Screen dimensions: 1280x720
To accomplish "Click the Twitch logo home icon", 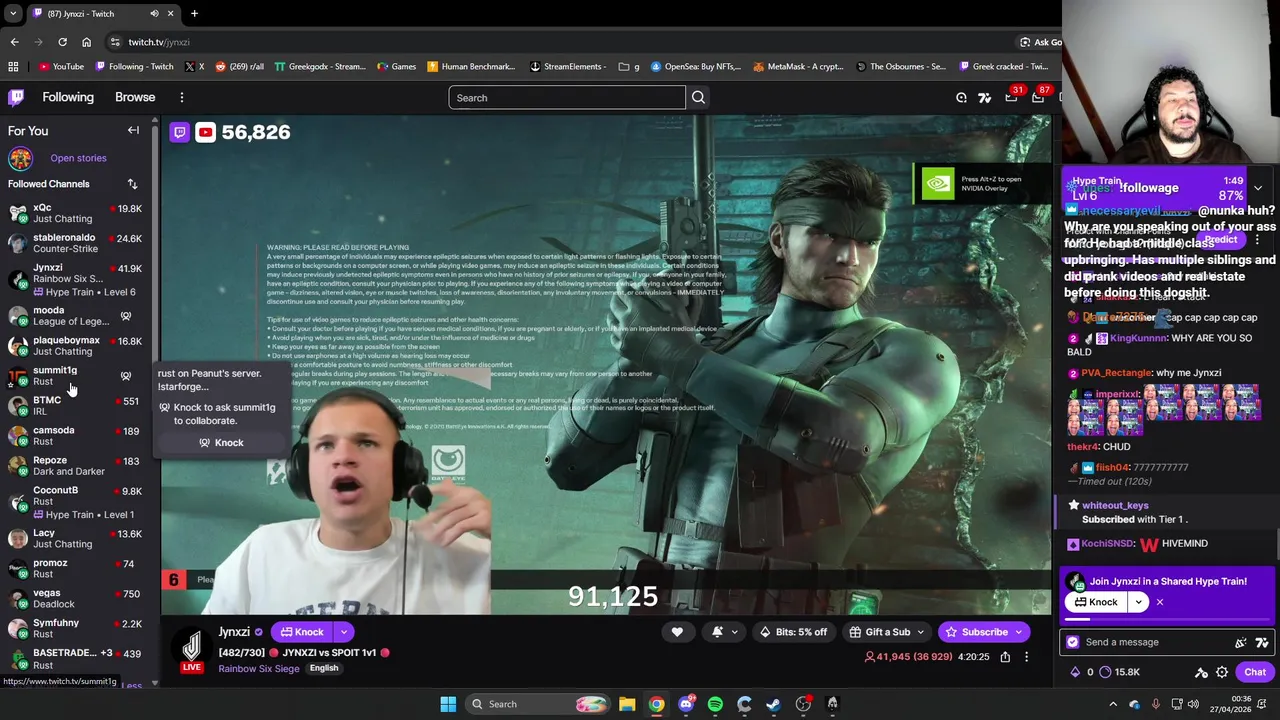I will point(16,97).
